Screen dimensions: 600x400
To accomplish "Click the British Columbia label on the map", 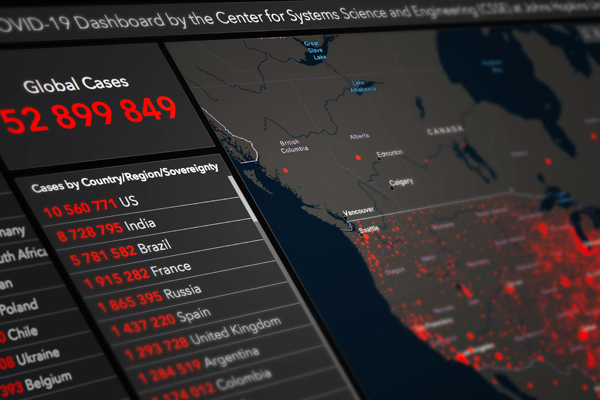I will (x=294, y=147).
